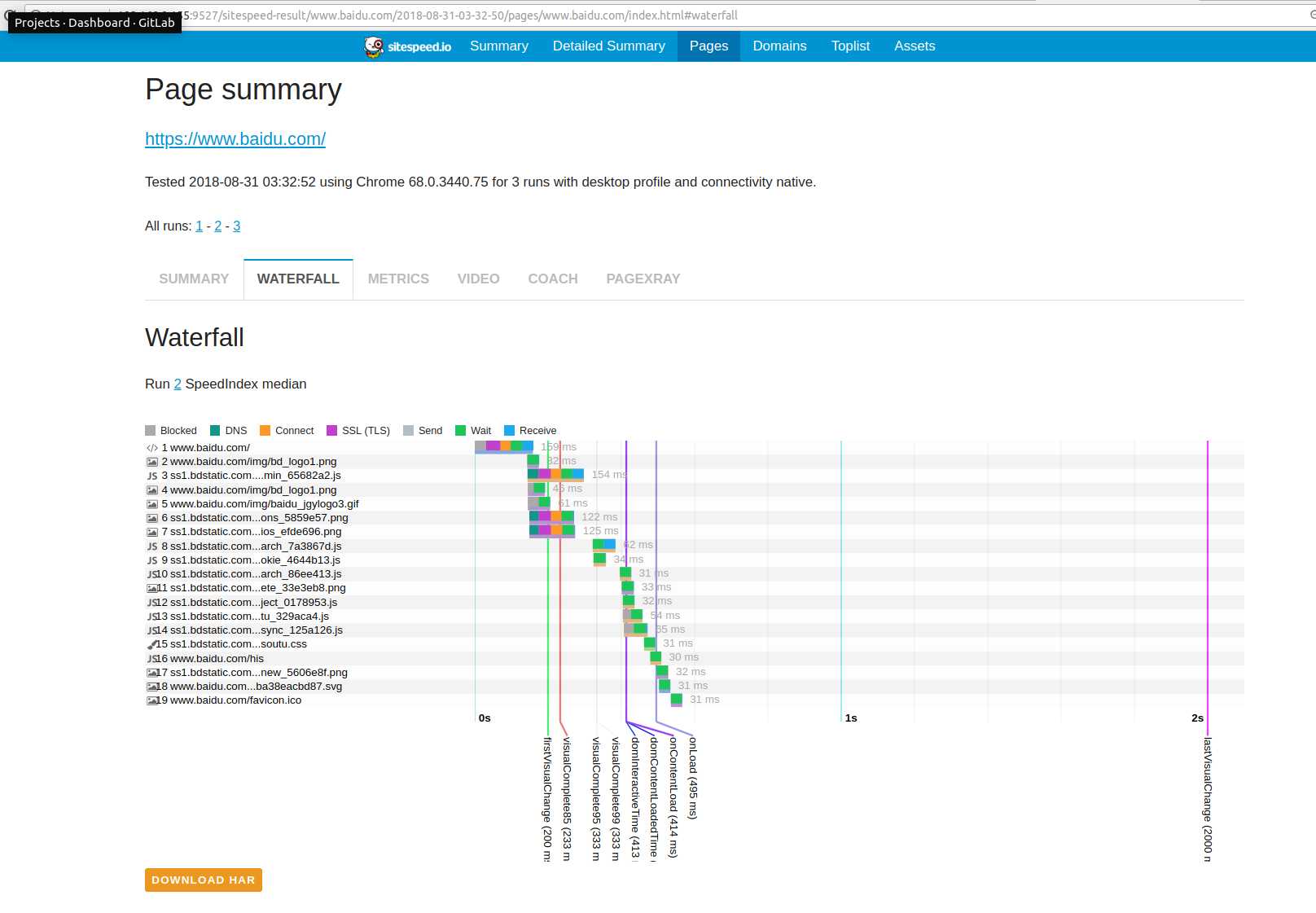This screenshot has width=1316, height=913.
Task: Click JS icon for okie_4644b13.js row
Action: [152, 560]
